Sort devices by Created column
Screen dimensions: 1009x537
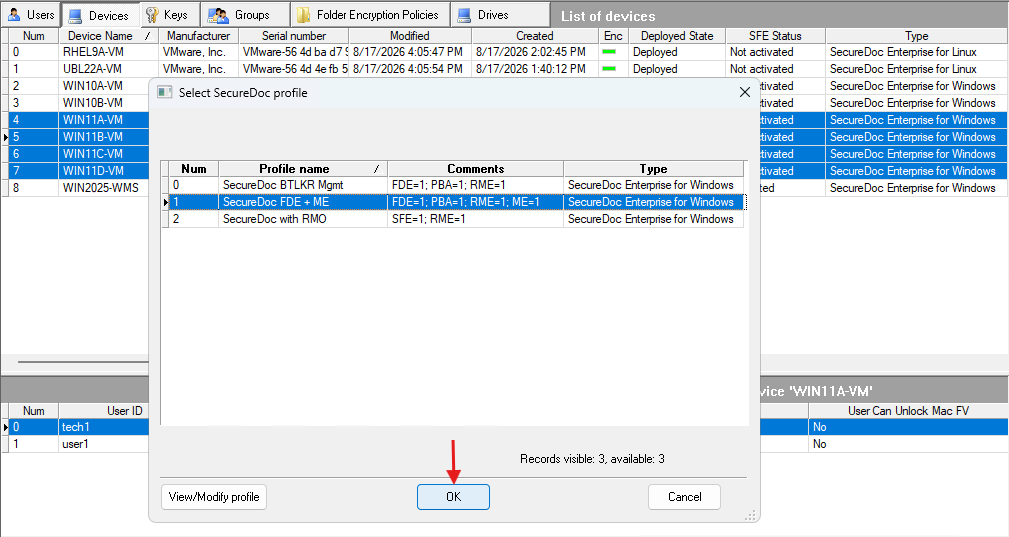coord(535,36)
